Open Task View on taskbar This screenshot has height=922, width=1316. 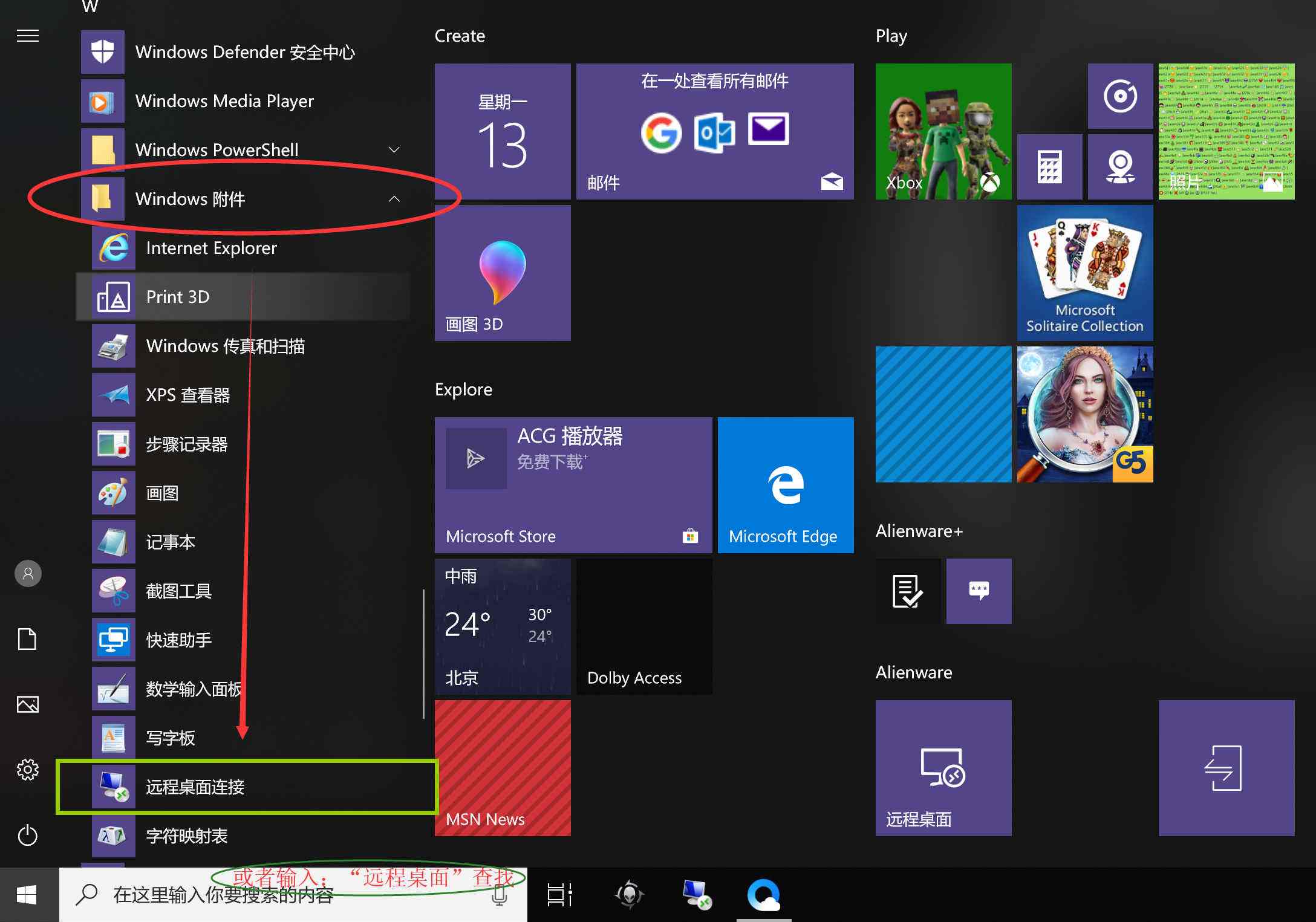coord(559,895)
